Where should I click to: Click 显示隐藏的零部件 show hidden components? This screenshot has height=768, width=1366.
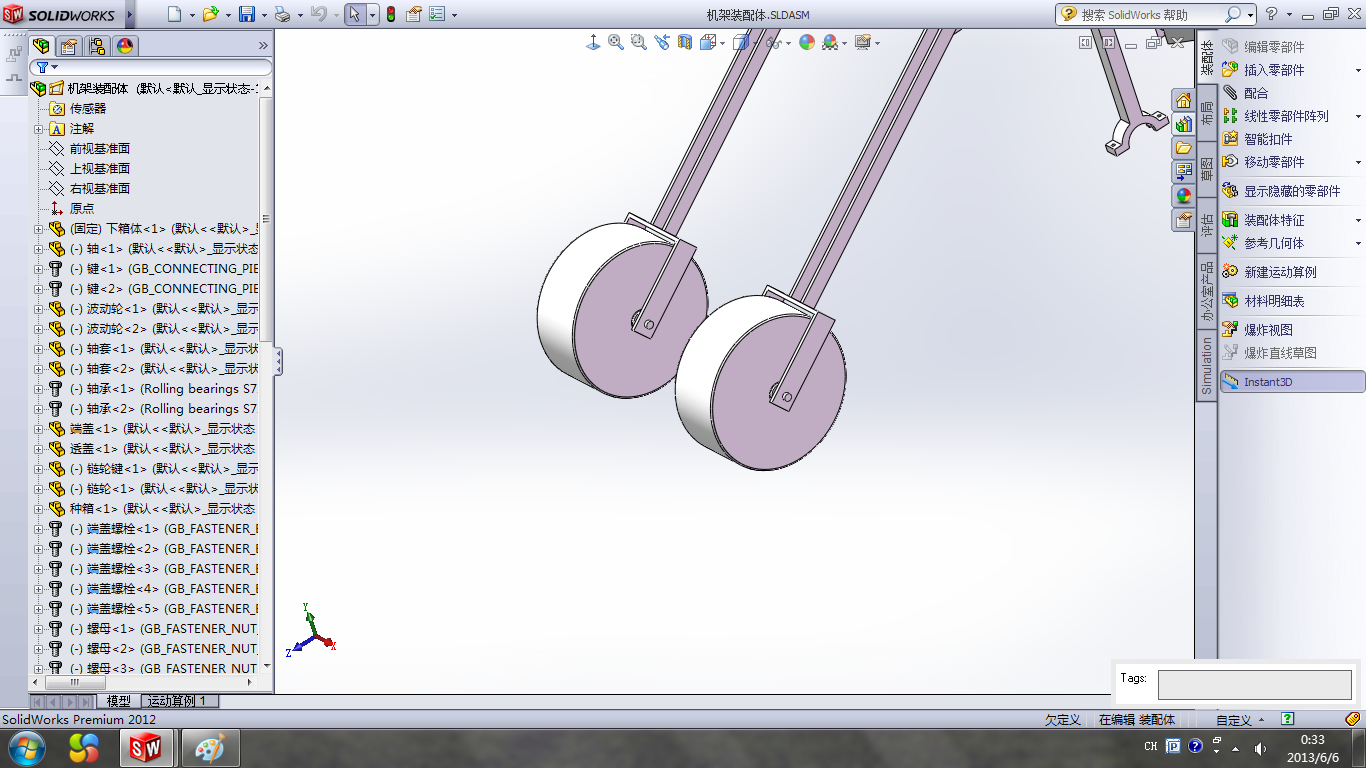1282,191
